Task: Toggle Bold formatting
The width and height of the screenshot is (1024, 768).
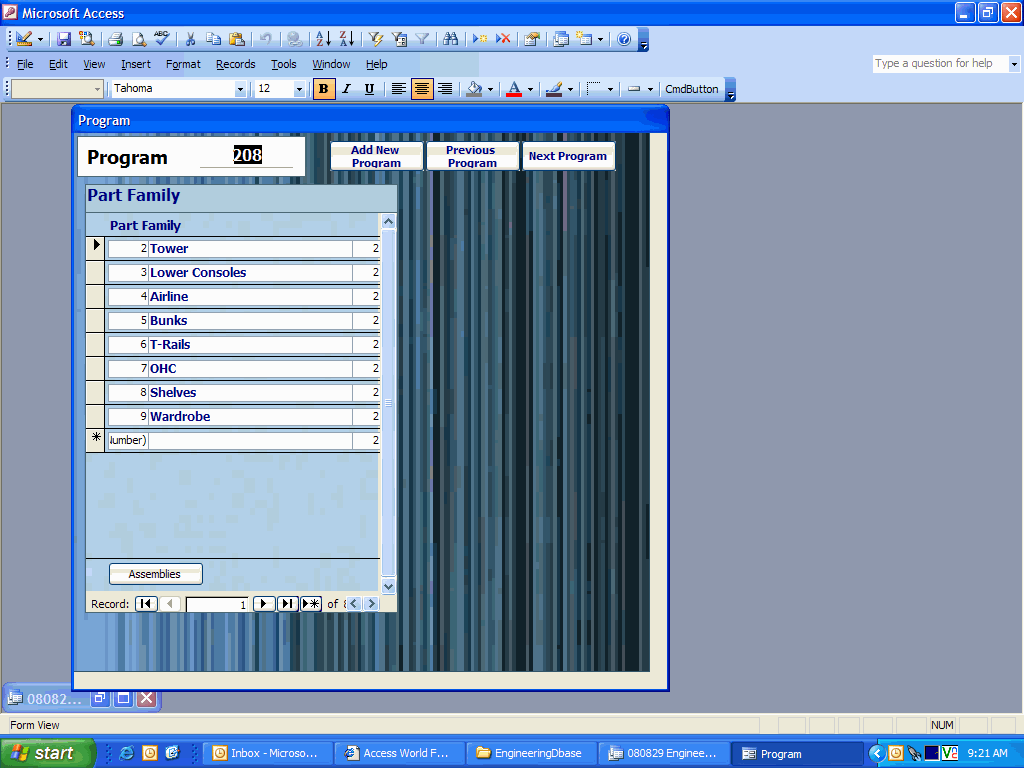Action: coord(324,89)
